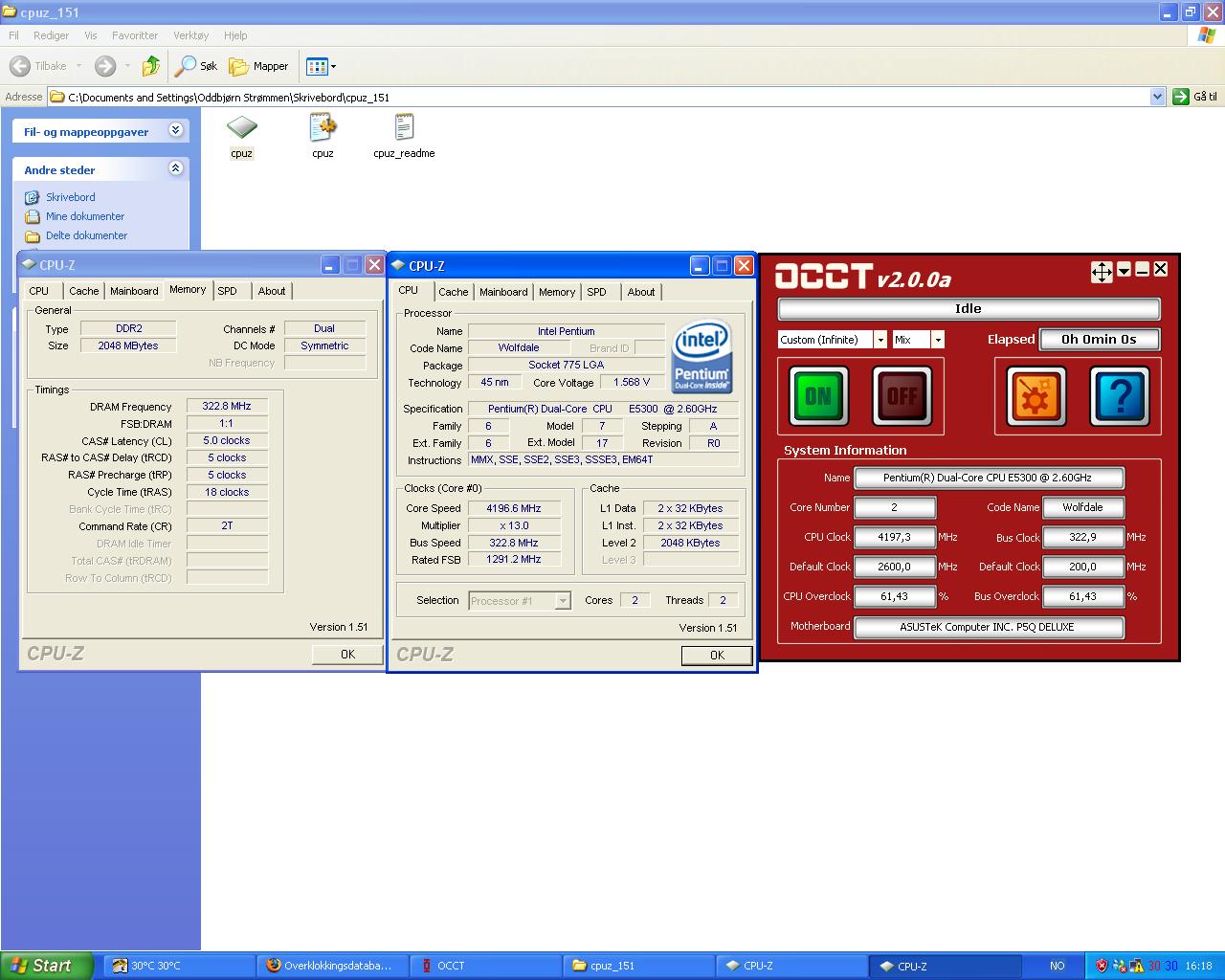1225x980 pixels.
Task: Click the NO language indicator in taskbar
Action: click(1057, 966)
